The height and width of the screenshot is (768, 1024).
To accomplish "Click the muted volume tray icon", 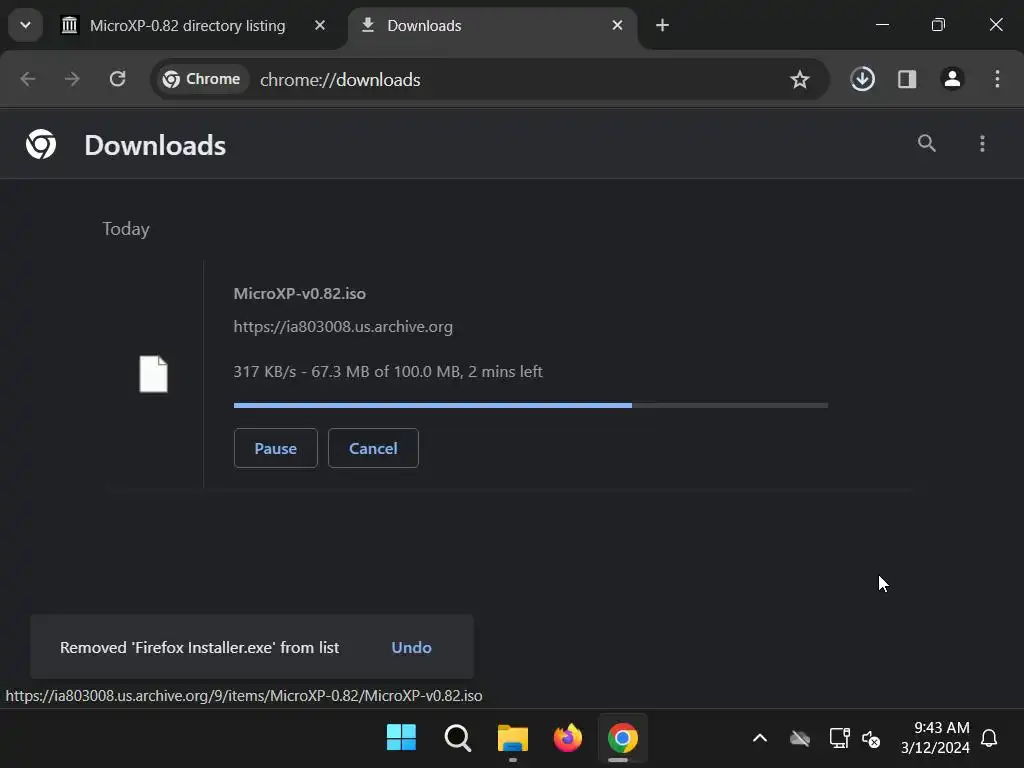I will tap(871, 739).
